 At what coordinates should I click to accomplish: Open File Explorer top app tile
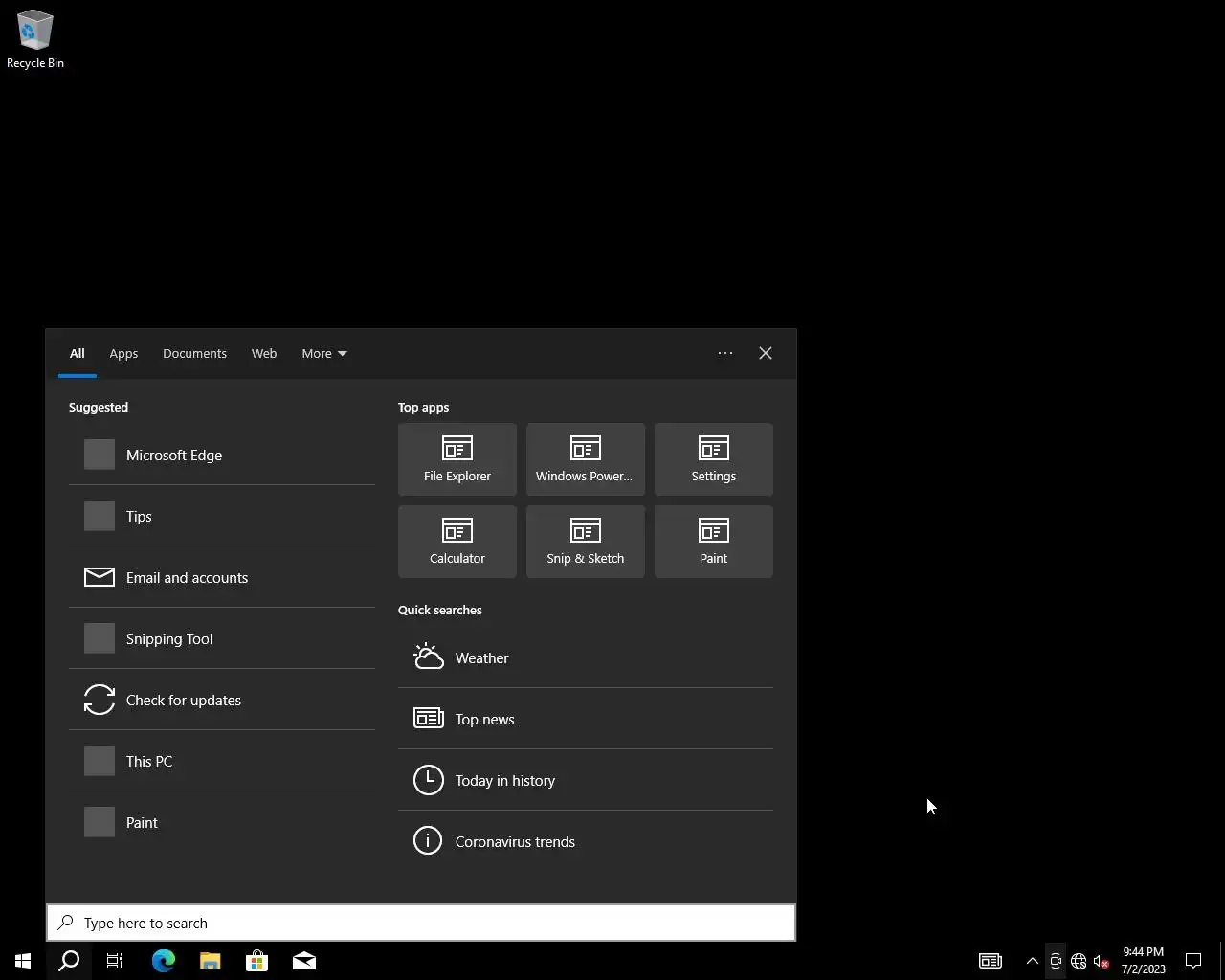[x=457, y=459]
